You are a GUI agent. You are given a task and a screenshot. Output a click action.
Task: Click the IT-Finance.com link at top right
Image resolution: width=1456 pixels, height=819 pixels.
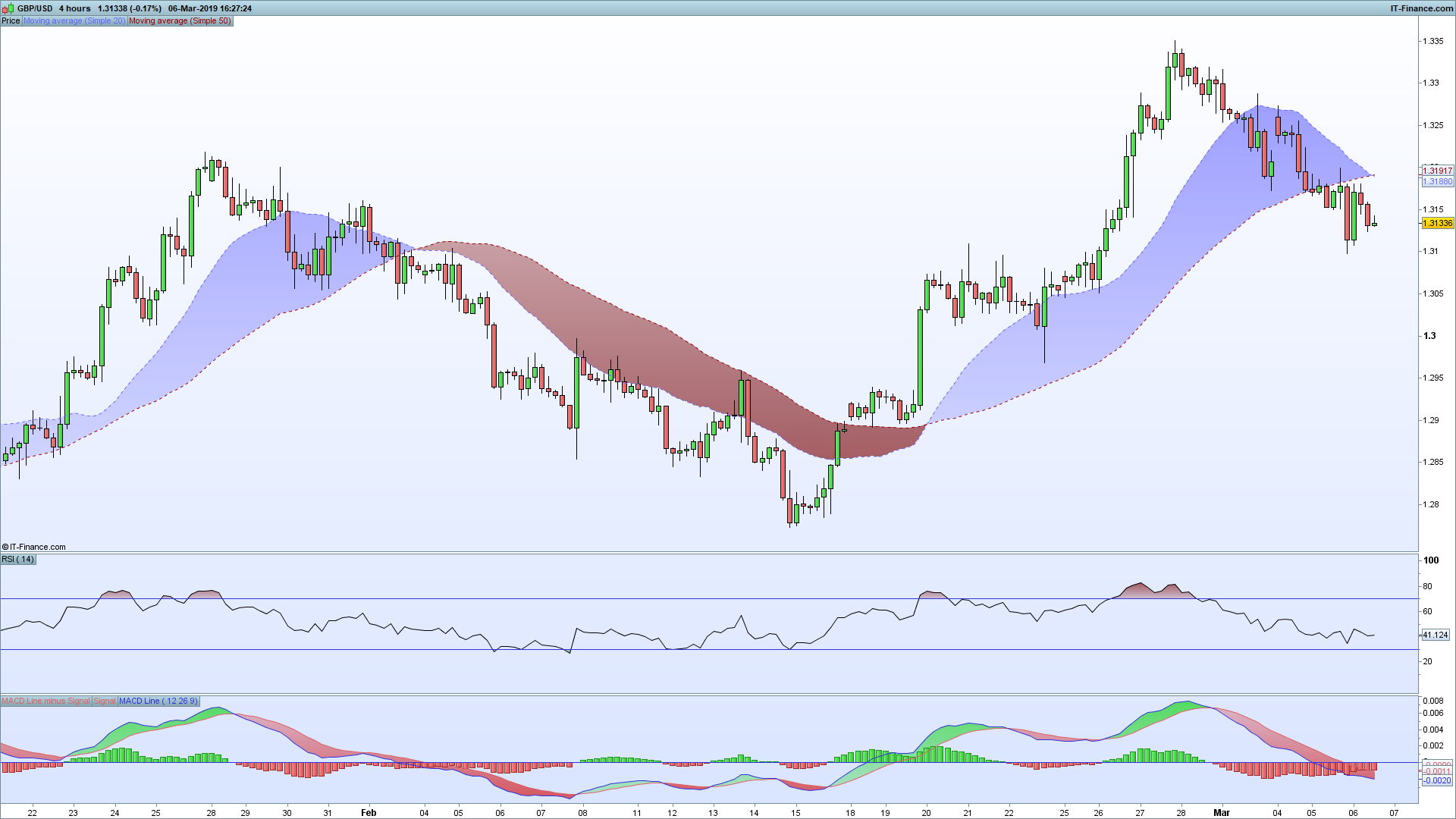click(1421, 8)
